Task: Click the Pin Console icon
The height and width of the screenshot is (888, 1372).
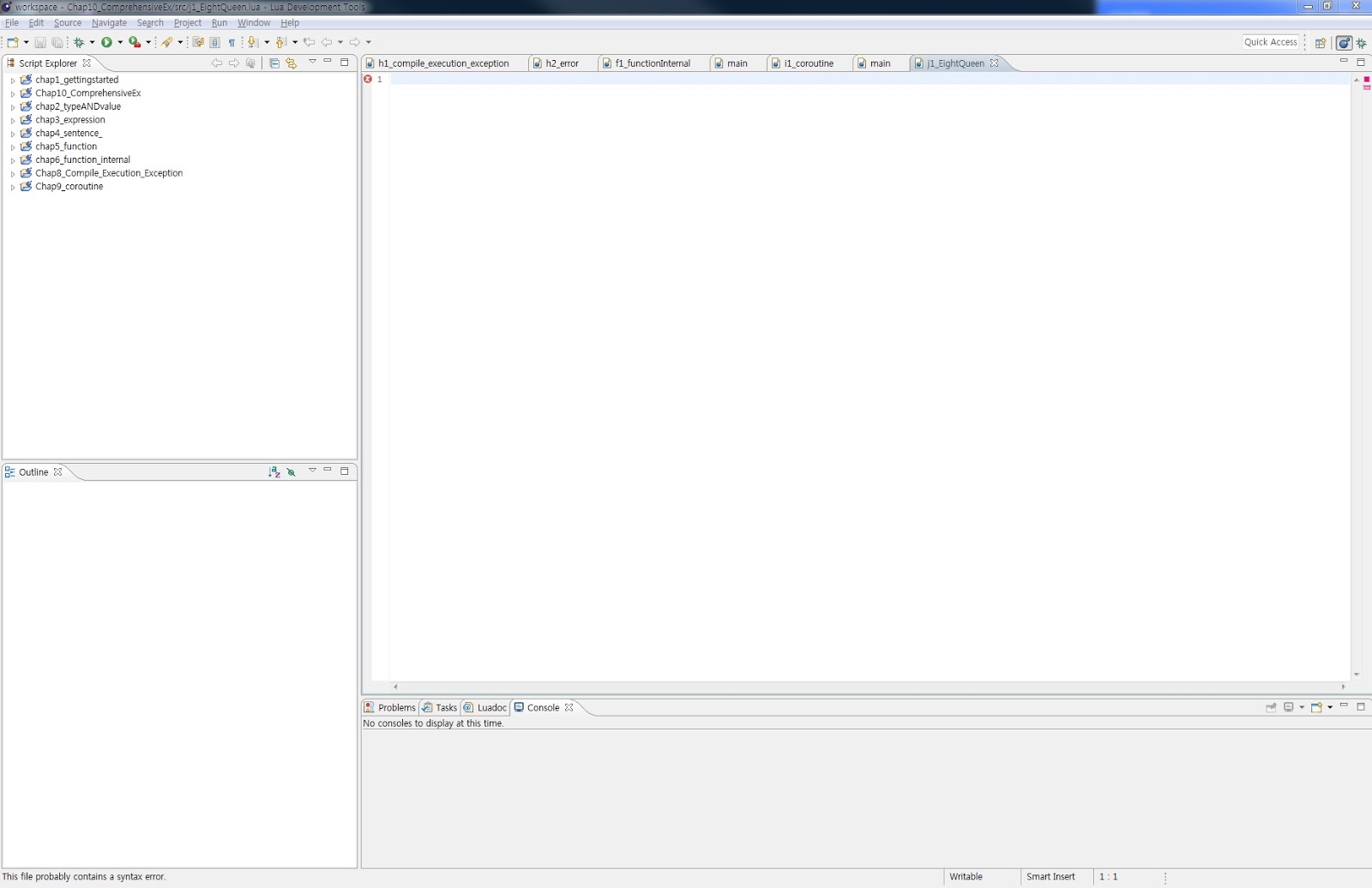Action: (x=1271, y=707)
